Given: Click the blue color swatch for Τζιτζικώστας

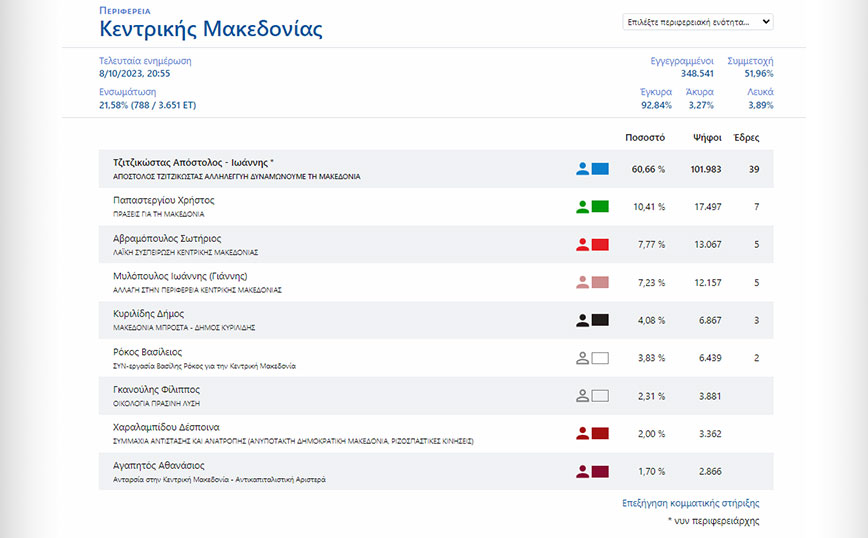Looking at the screenshot, I should click(600, 169).
